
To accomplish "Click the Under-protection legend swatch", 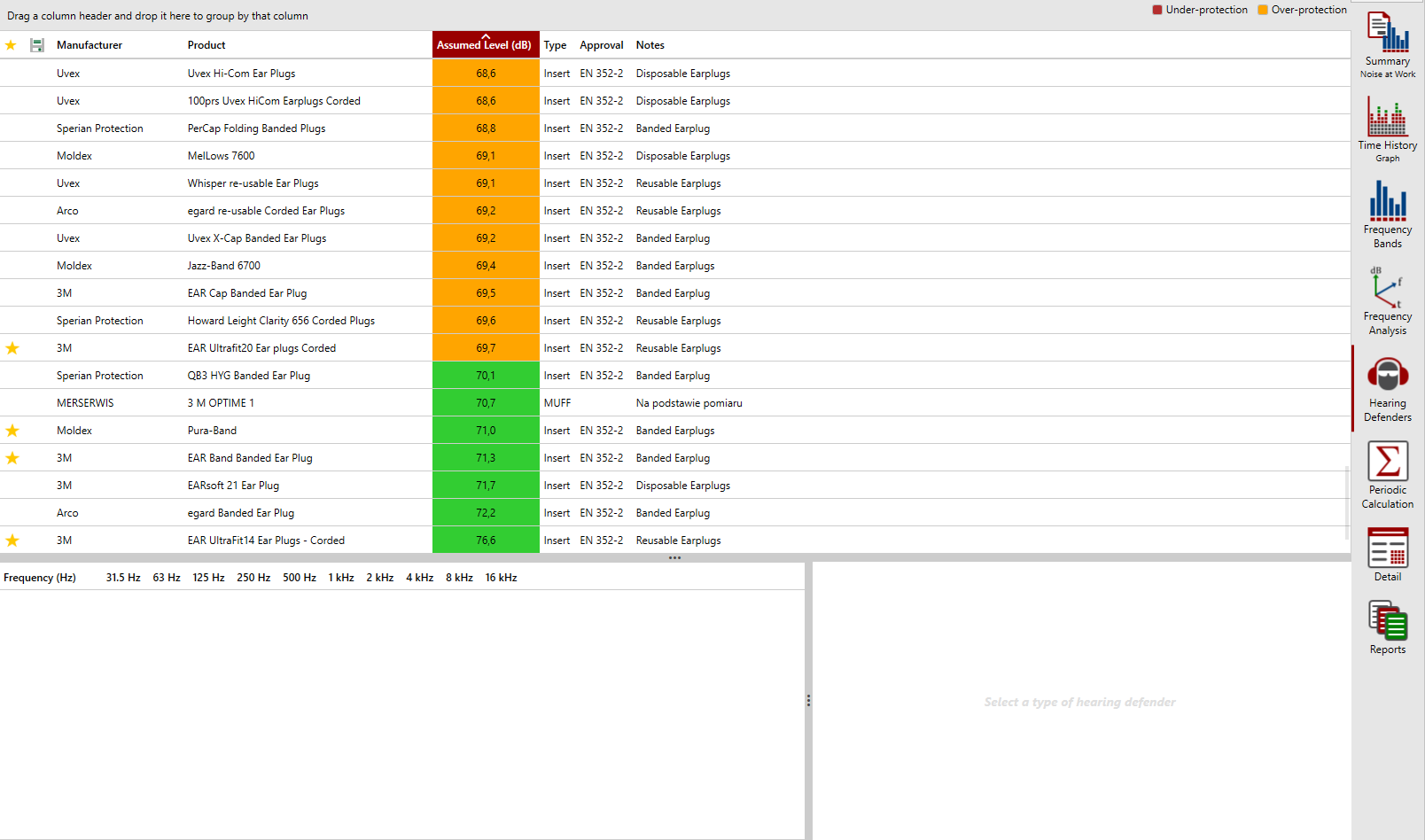I will click(x=1157, y=10).
